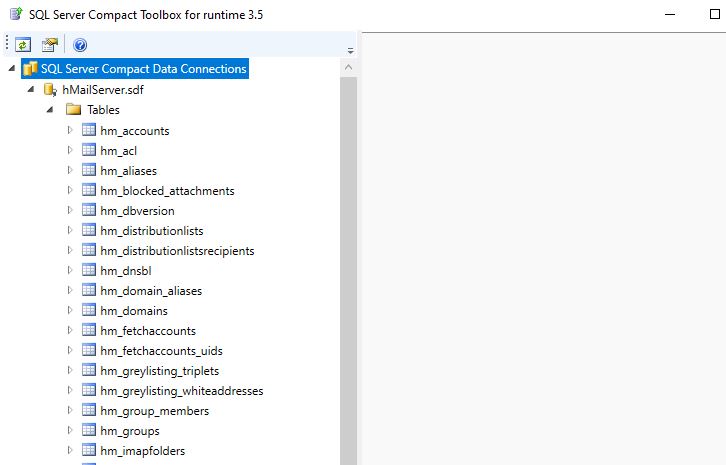This screenshot has height=465, width=726.
Task: Expand the hm_dbversion table node
Action: point(70,210)
